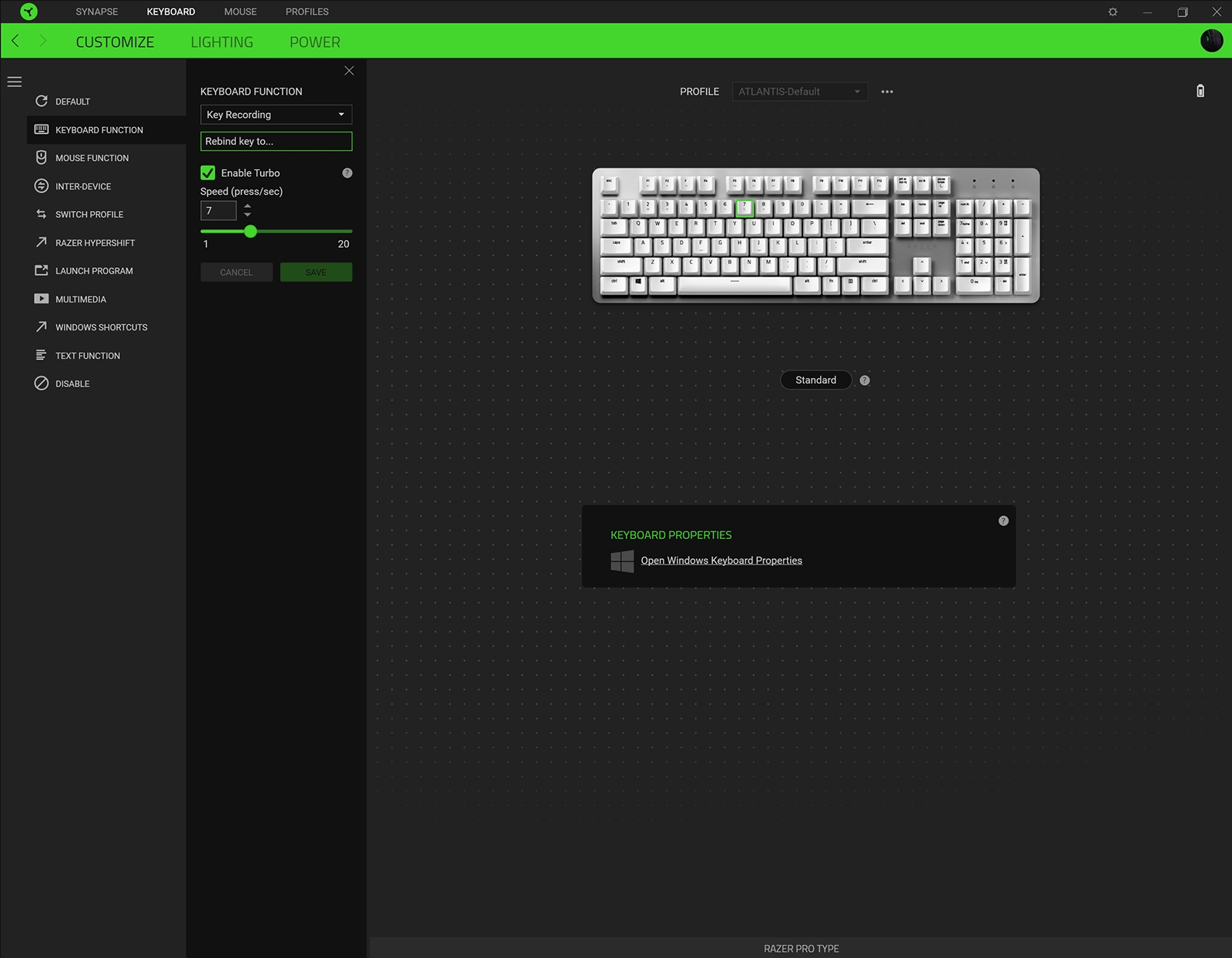This screenshot has height=958, width=1232.
Task: Select the fn key on keyboard image
Action: [831, 285]
